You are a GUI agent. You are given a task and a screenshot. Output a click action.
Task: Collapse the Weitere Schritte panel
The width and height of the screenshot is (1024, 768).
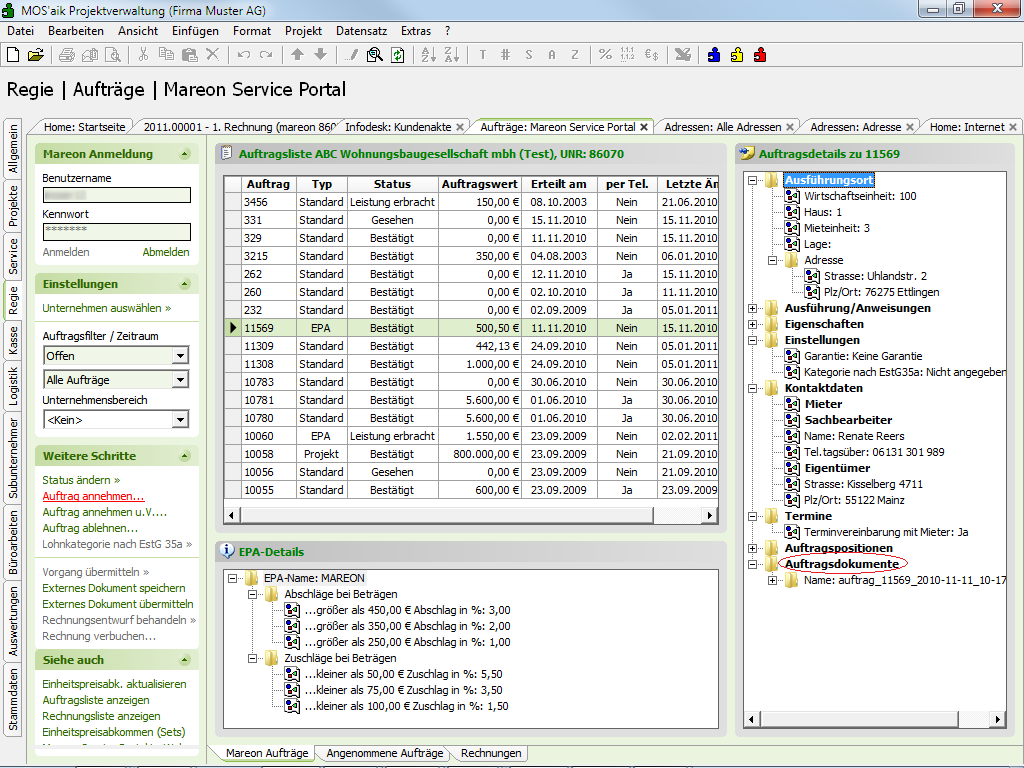[185, 456]
